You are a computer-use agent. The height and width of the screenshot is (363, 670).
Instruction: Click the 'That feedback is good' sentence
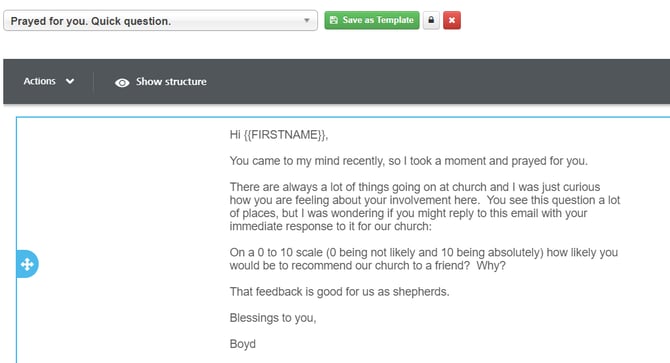339,292
